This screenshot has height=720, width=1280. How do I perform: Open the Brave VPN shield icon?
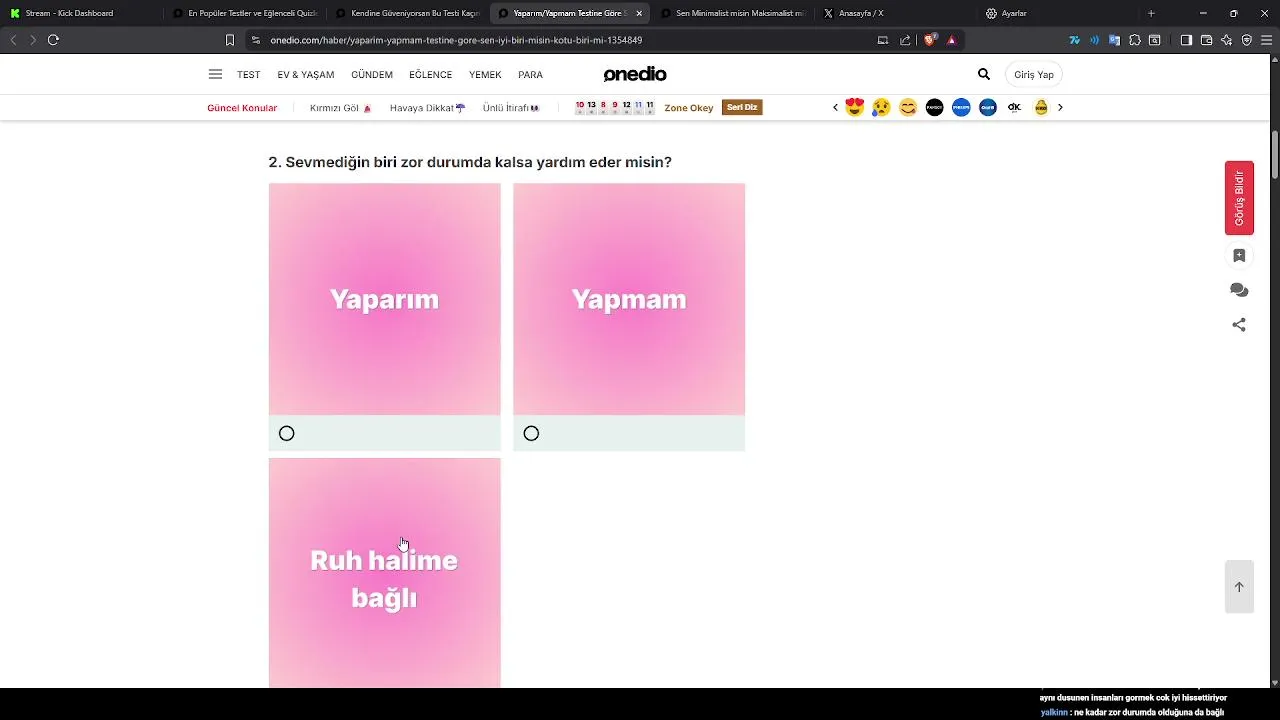(x=1247, y=40)
